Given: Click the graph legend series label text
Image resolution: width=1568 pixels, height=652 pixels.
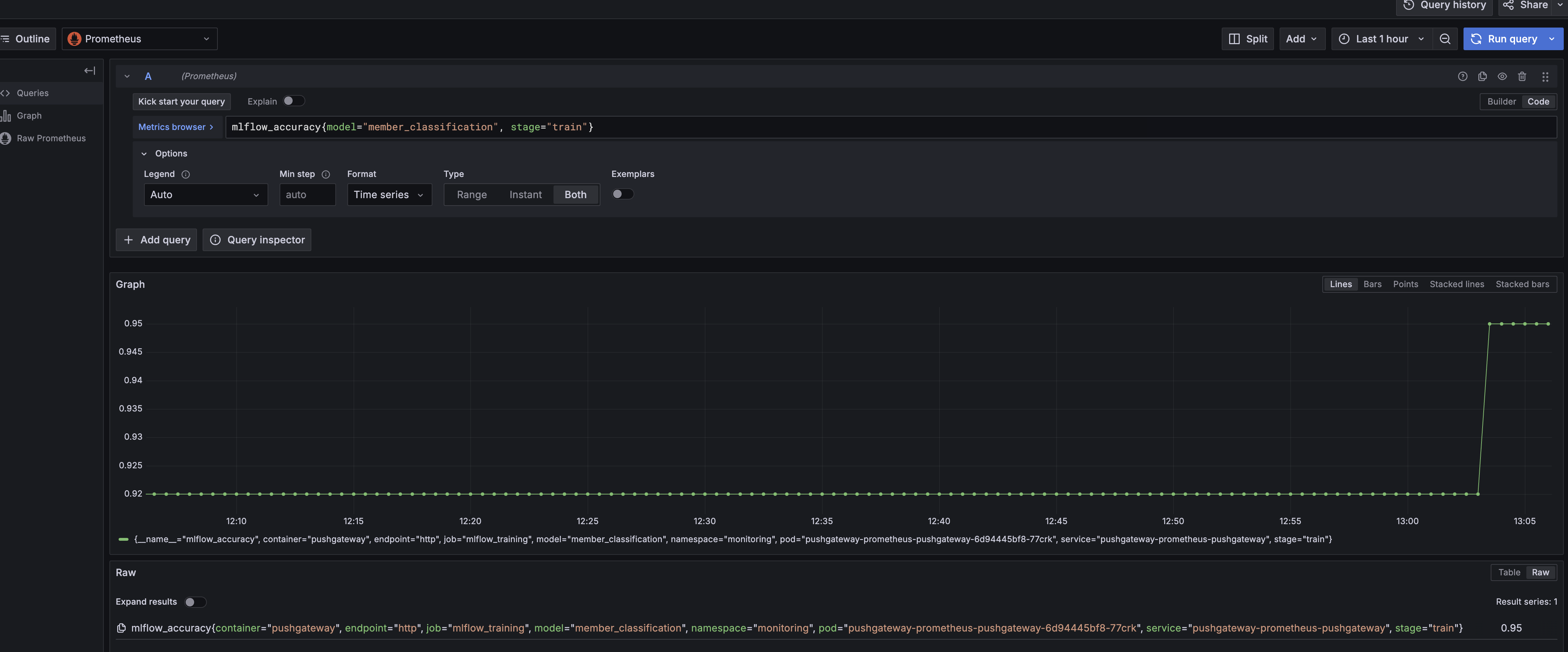Looking at the screenshot, I should 733,539.
